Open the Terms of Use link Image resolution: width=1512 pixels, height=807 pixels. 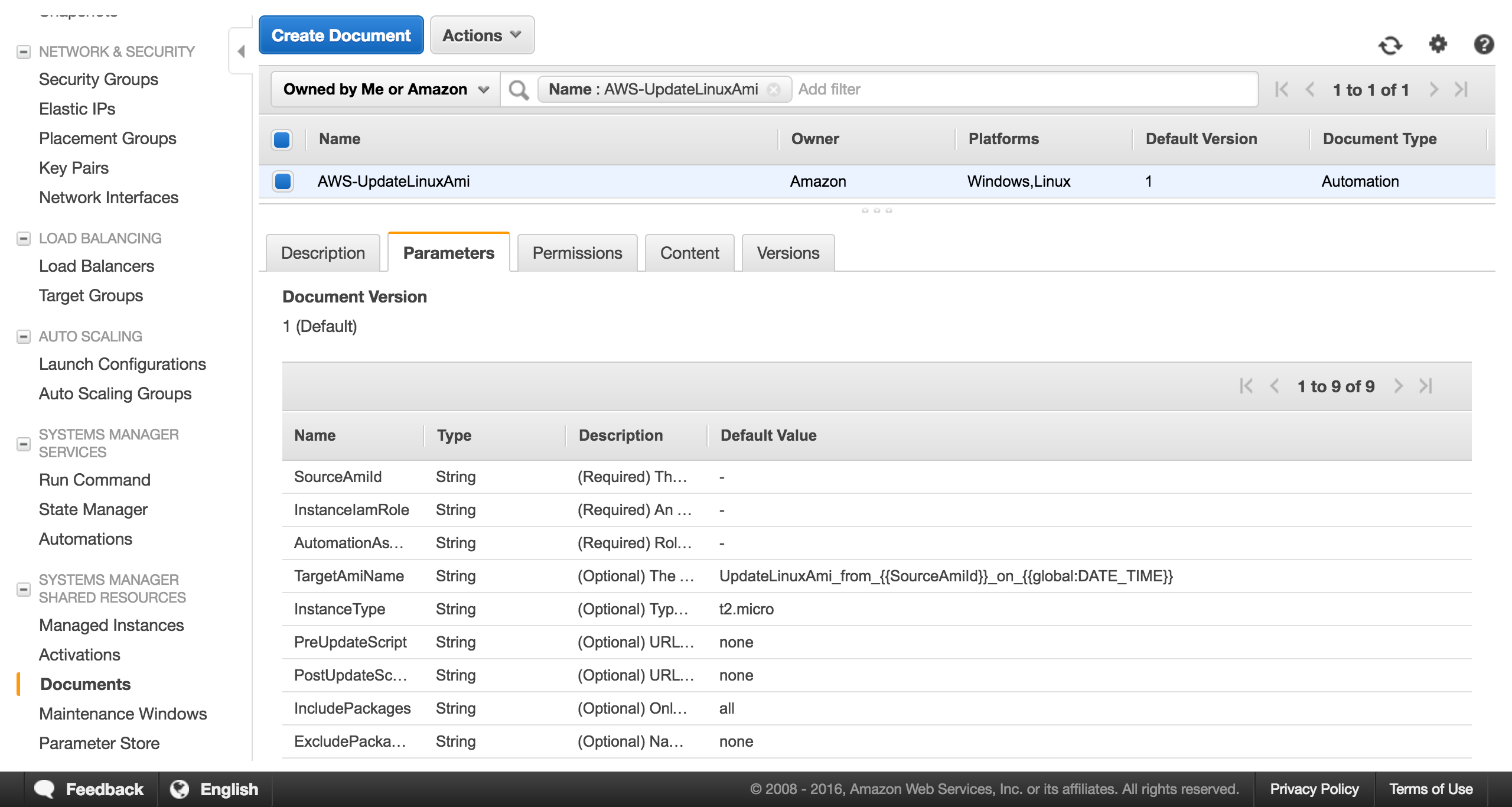[x=1430, y=789]
